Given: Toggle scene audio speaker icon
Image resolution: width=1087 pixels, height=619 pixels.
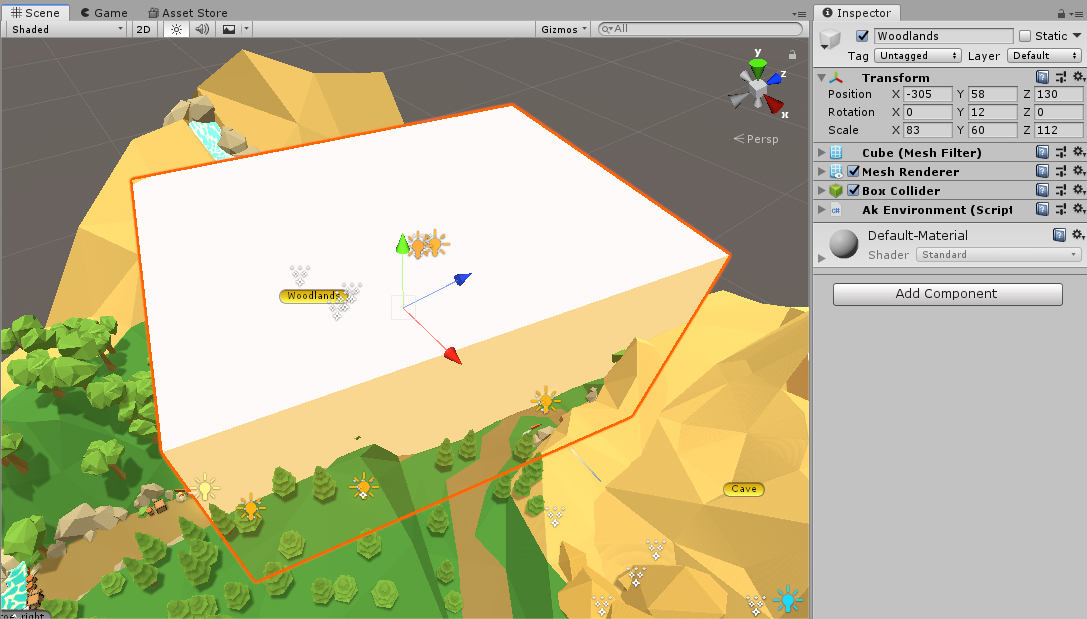Looking at the screenshot, I should [x=202, y=29].
